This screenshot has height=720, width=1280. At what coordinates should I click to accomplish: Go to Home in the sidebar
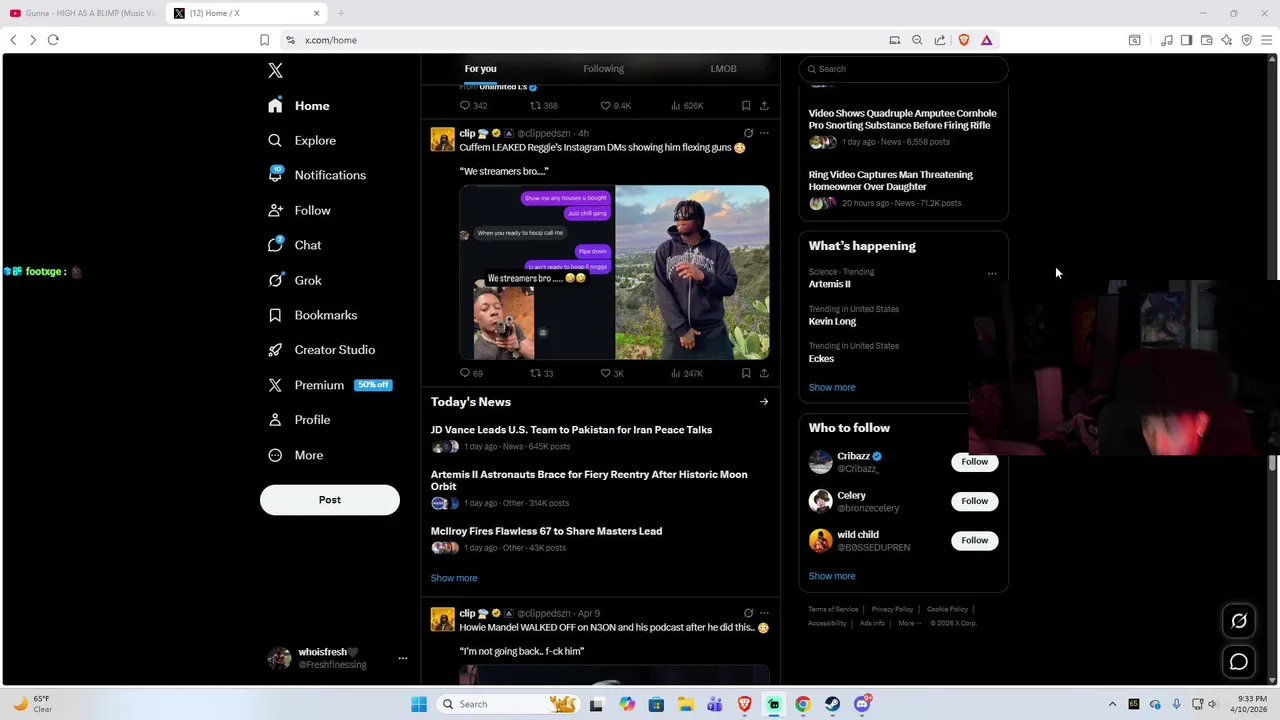pyautogui.click(x=299, y=106)
